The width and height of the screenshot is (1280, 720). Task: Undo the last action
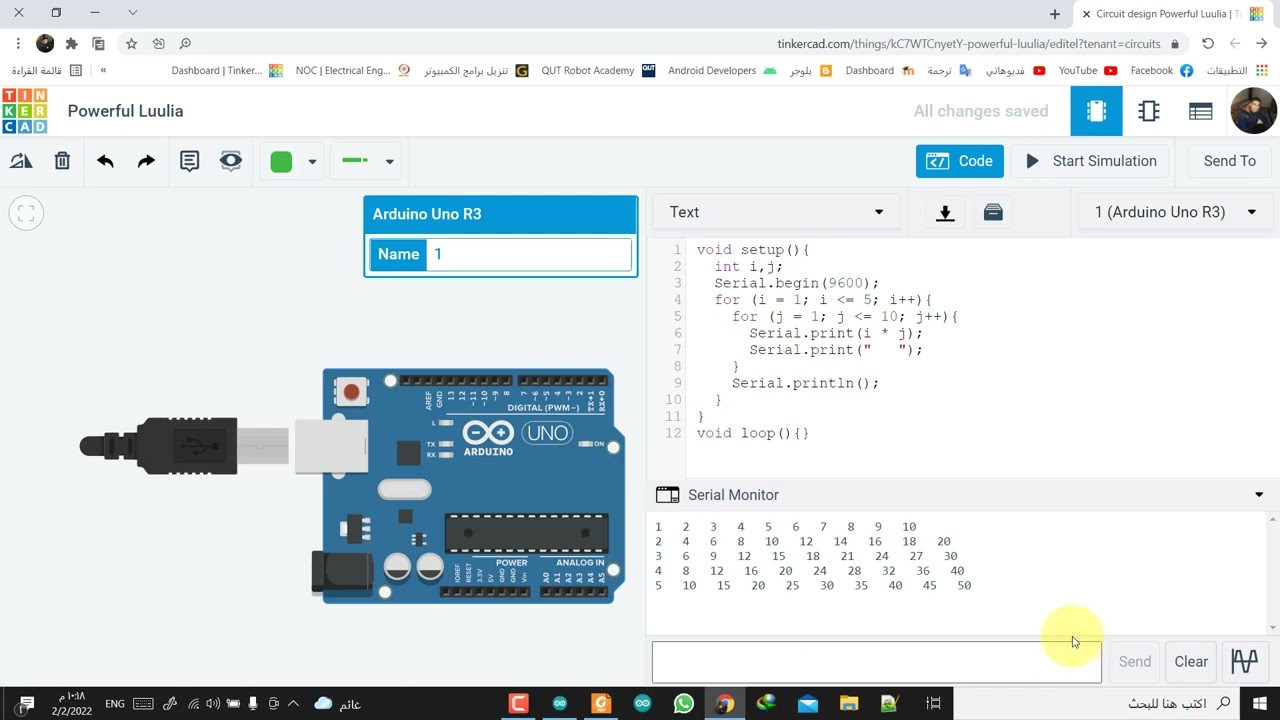pos(105,161)
